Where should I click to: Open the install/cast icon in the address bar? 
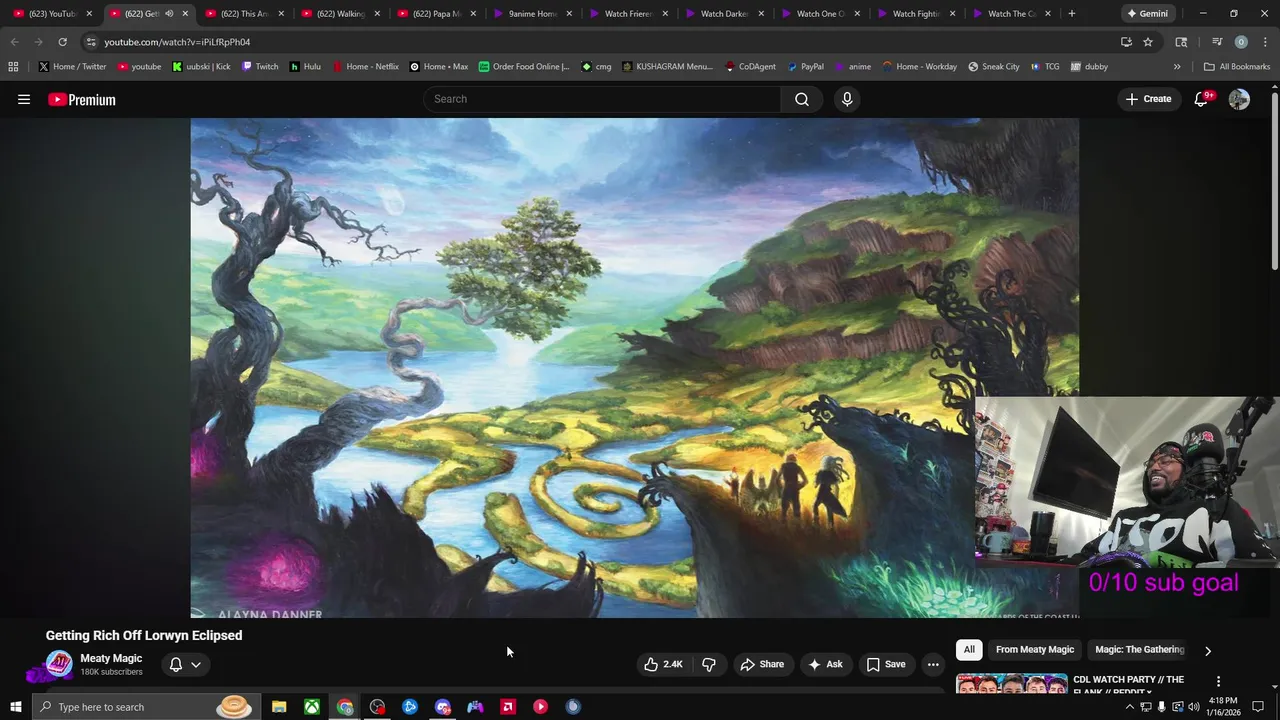(1126, 42)
